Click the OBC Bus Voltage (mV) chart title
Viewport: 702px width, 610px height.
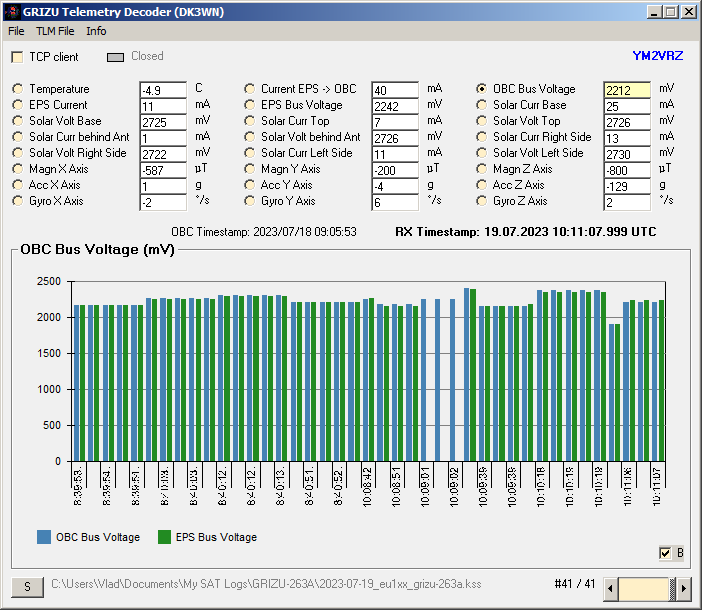click(97, 249)
